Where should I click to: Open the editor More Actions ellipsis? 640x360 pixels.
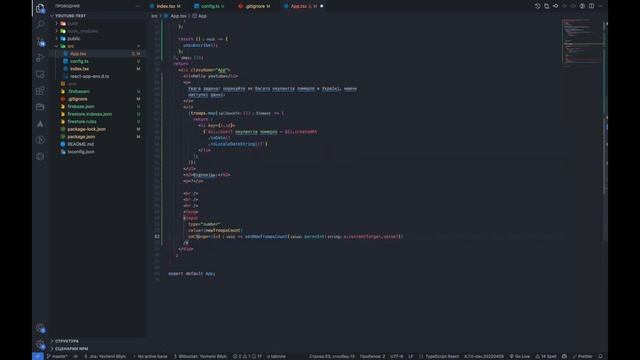[x=600, y=6]
